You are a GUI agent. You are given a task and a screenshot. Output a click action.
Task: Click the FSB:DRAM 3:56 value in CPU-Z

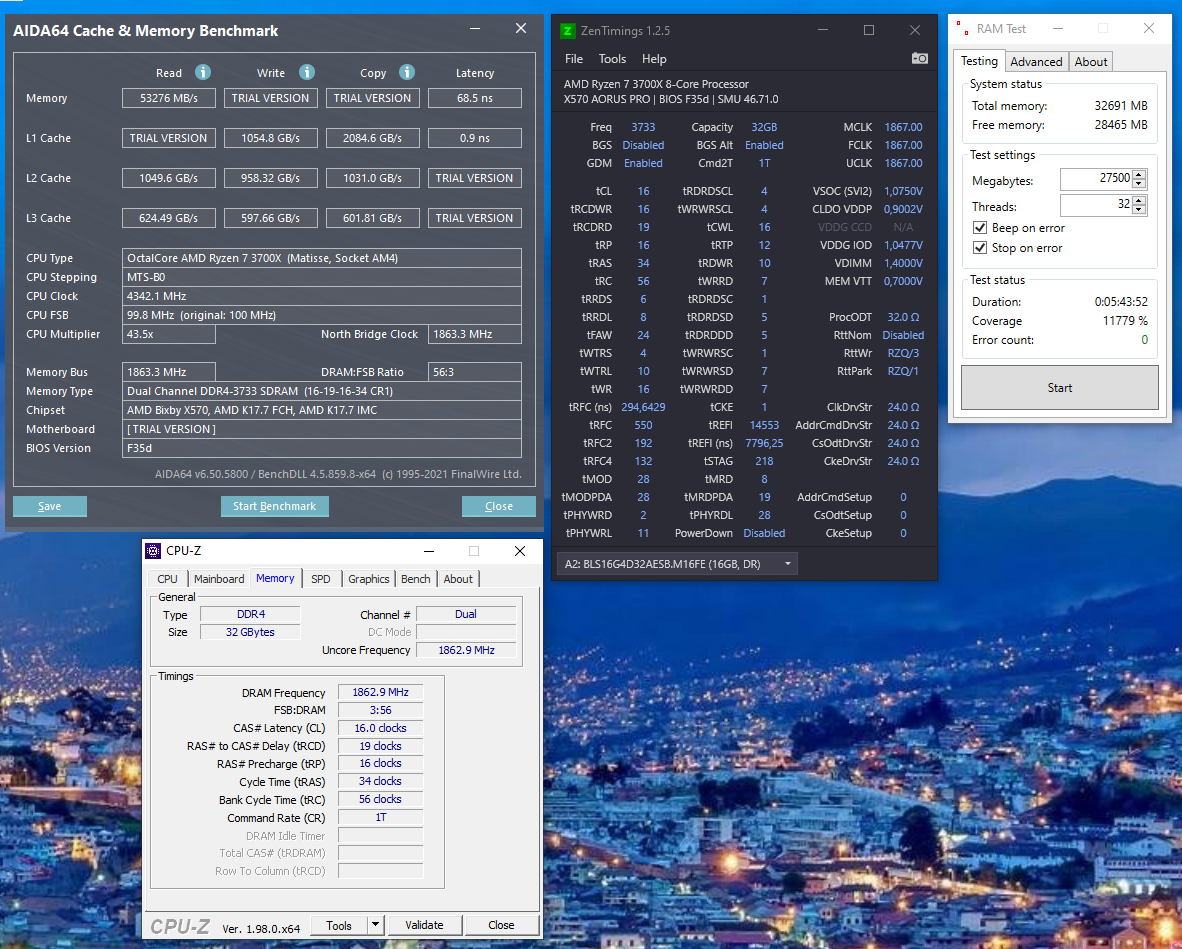coord(381,710)
